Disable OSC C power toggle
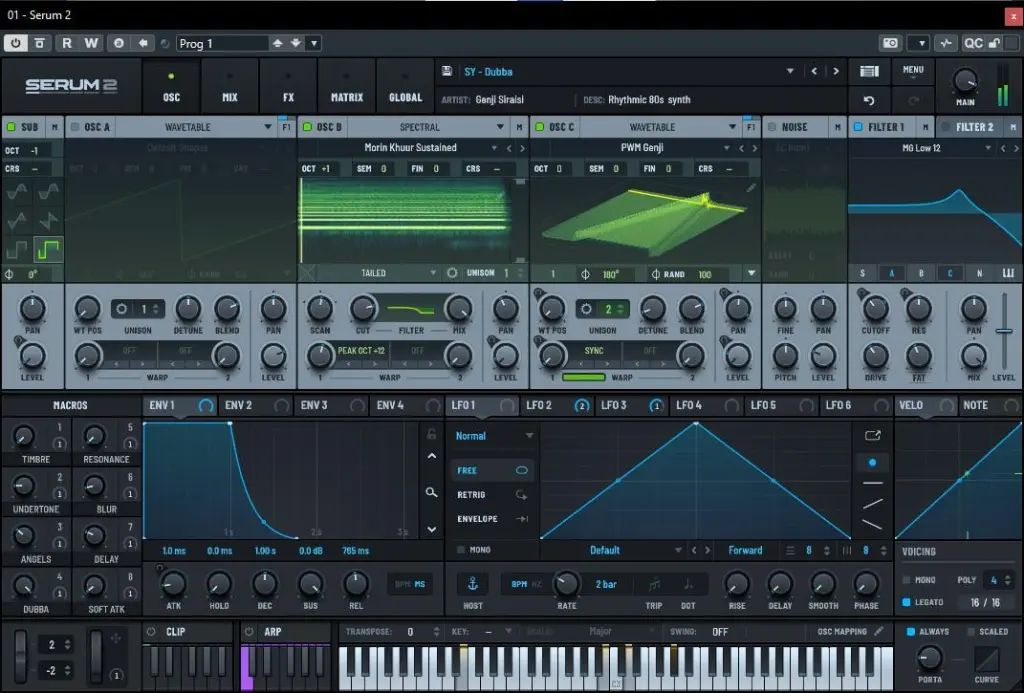The height and width of the screenshot is (693, 1024). point(539,127)
